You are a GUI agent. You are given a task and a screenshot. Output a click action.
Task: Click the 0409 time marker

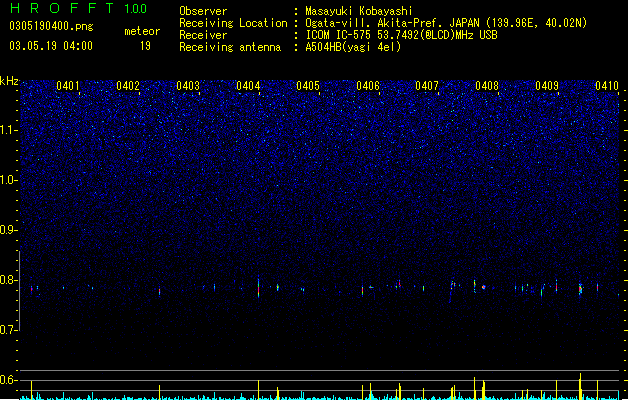pos(547,86)
